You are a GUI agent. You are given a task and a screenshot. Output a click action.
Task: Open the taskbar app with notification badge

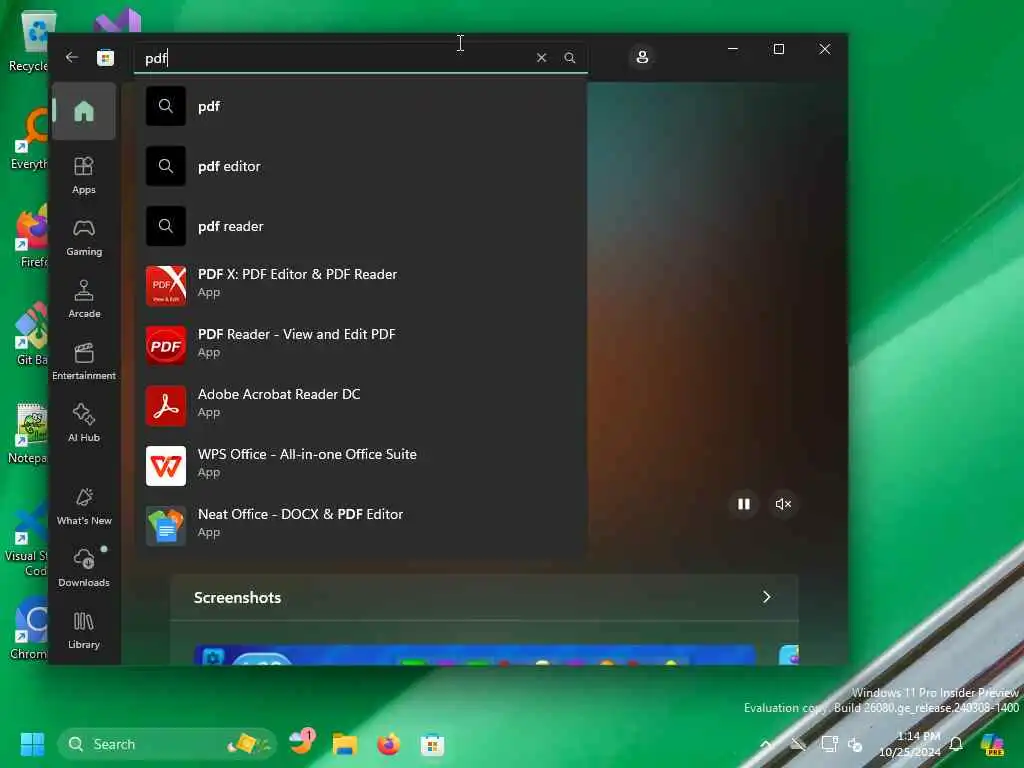(x=302, y=743)
